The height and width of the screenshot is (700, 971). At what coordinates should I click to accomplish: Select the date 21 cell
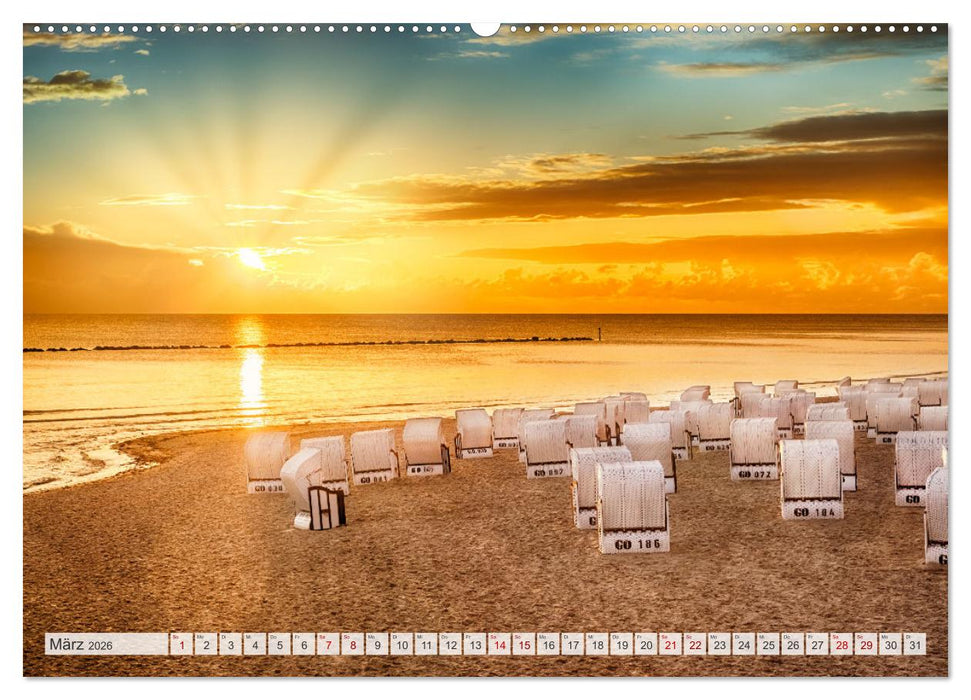(x=669, y=645)
